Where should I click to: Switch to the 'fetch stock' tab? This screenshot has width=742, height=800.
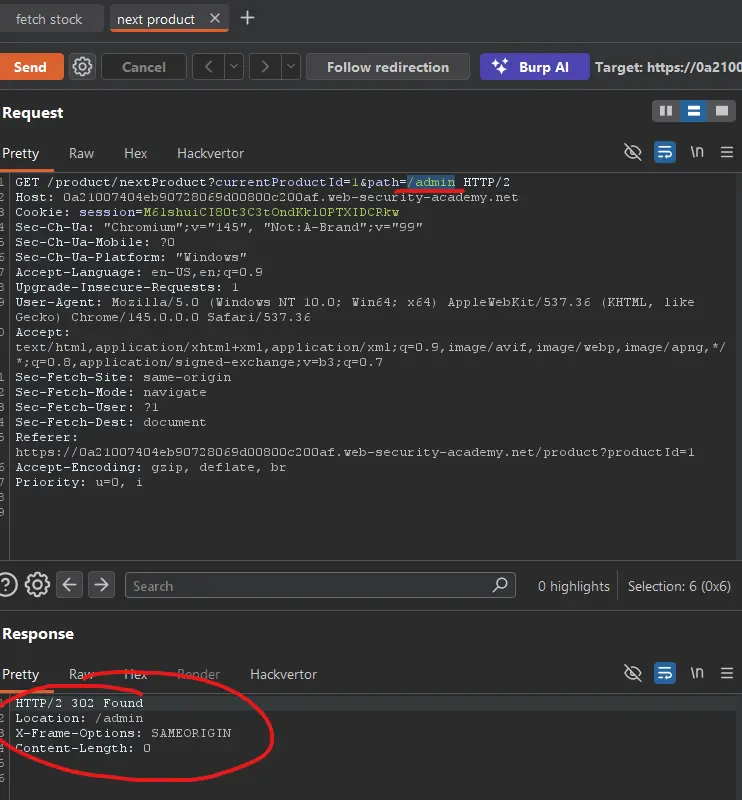pyautogui.click(x=49, y=19)
